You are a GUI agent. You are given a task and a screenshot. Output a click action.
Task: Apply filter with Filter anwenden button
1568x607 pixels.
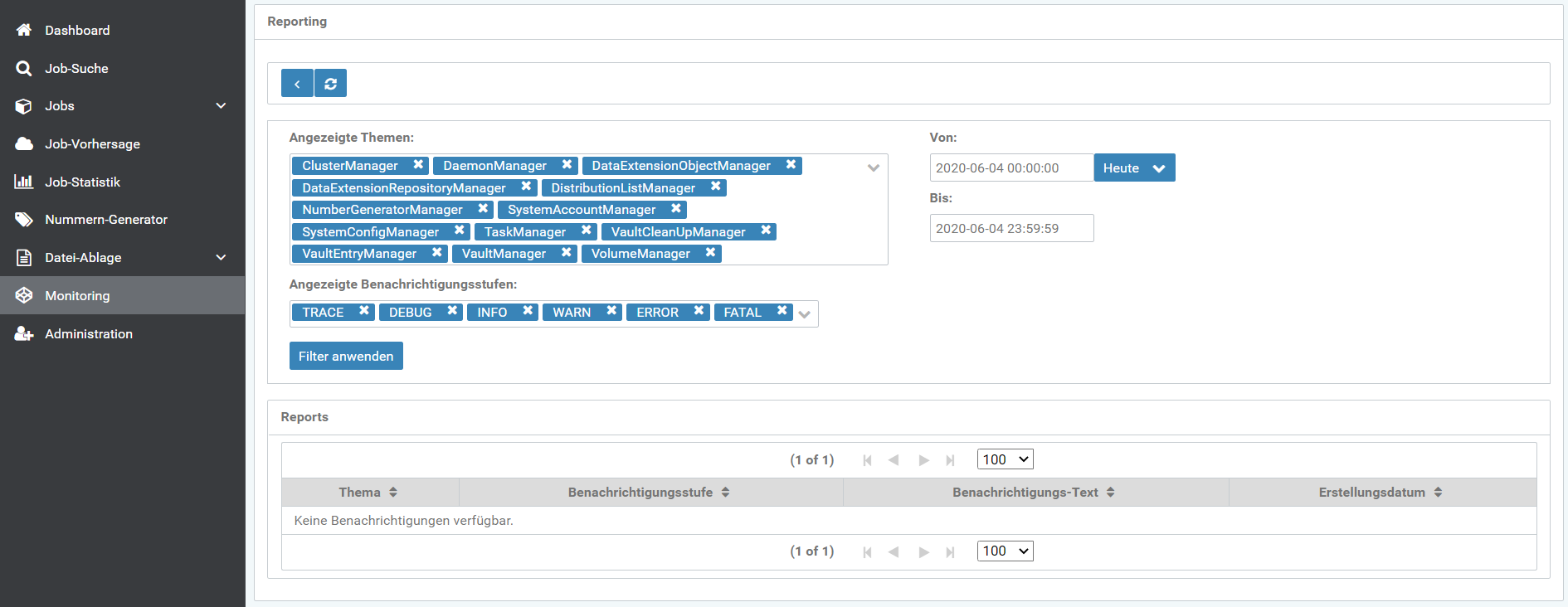tap(346, 357)
